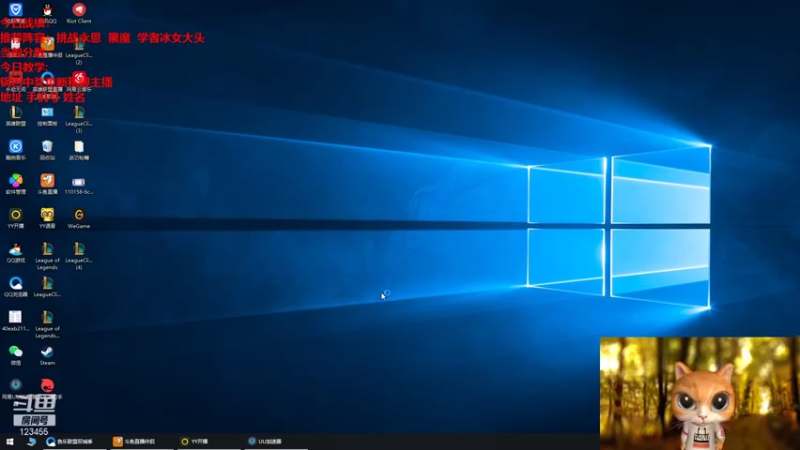This screenshot has height=450, width=800.
Task: Click the cat avatar webcam overlay
Action: tap(699, 393)
